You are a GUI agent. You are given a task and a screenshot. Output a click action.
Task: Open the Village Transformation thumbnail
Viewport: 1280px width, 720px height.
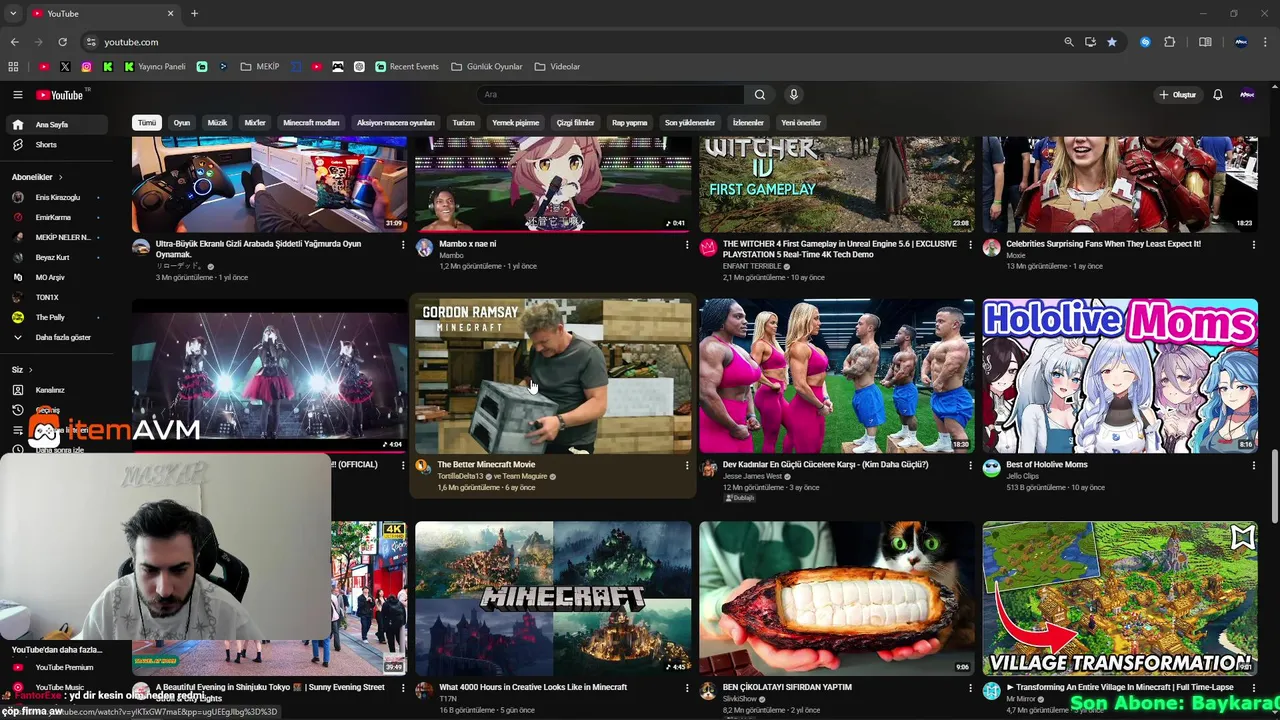click(x=1120, y=598)
